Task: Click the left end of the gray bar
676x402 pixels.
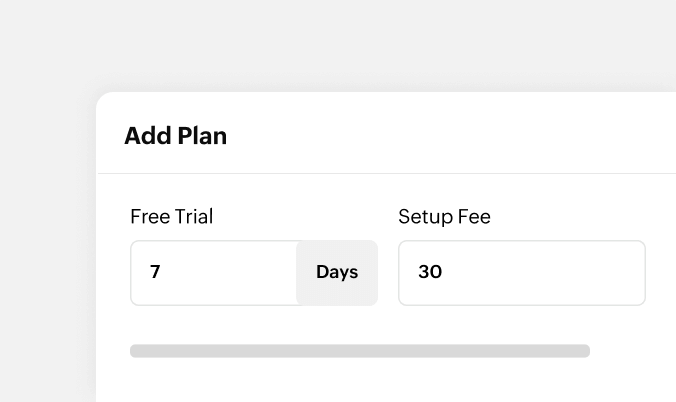Action: pyautogui.click(x=136, y=351)
